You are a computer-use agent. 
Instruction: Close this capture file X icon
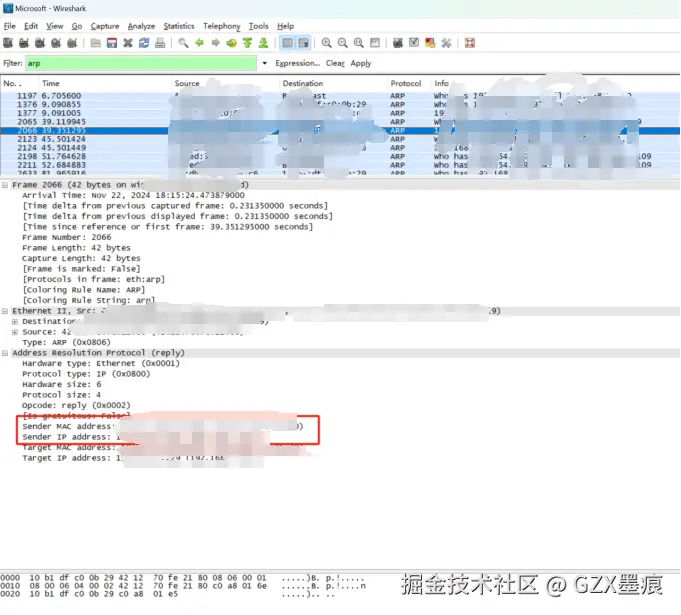point(128,43)
